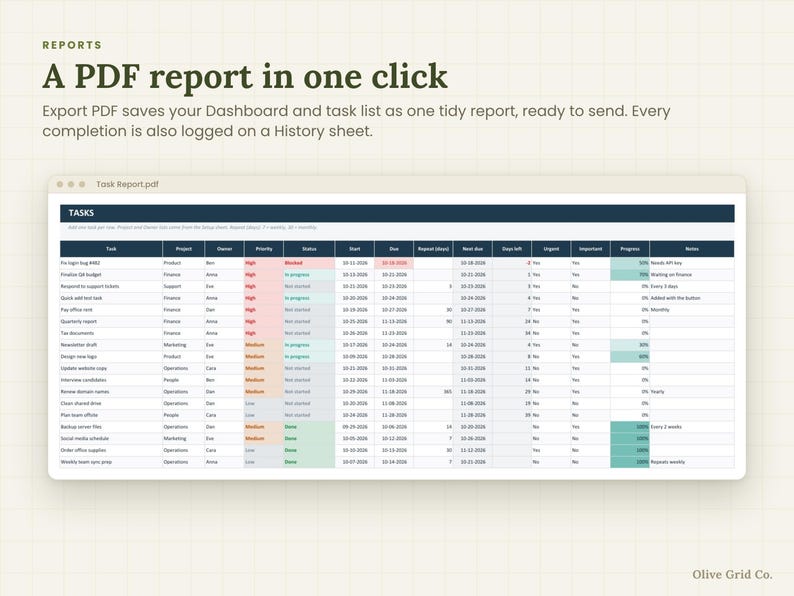Click the 'Support' project cell
794x596 pixels.
tap(184, 287)
